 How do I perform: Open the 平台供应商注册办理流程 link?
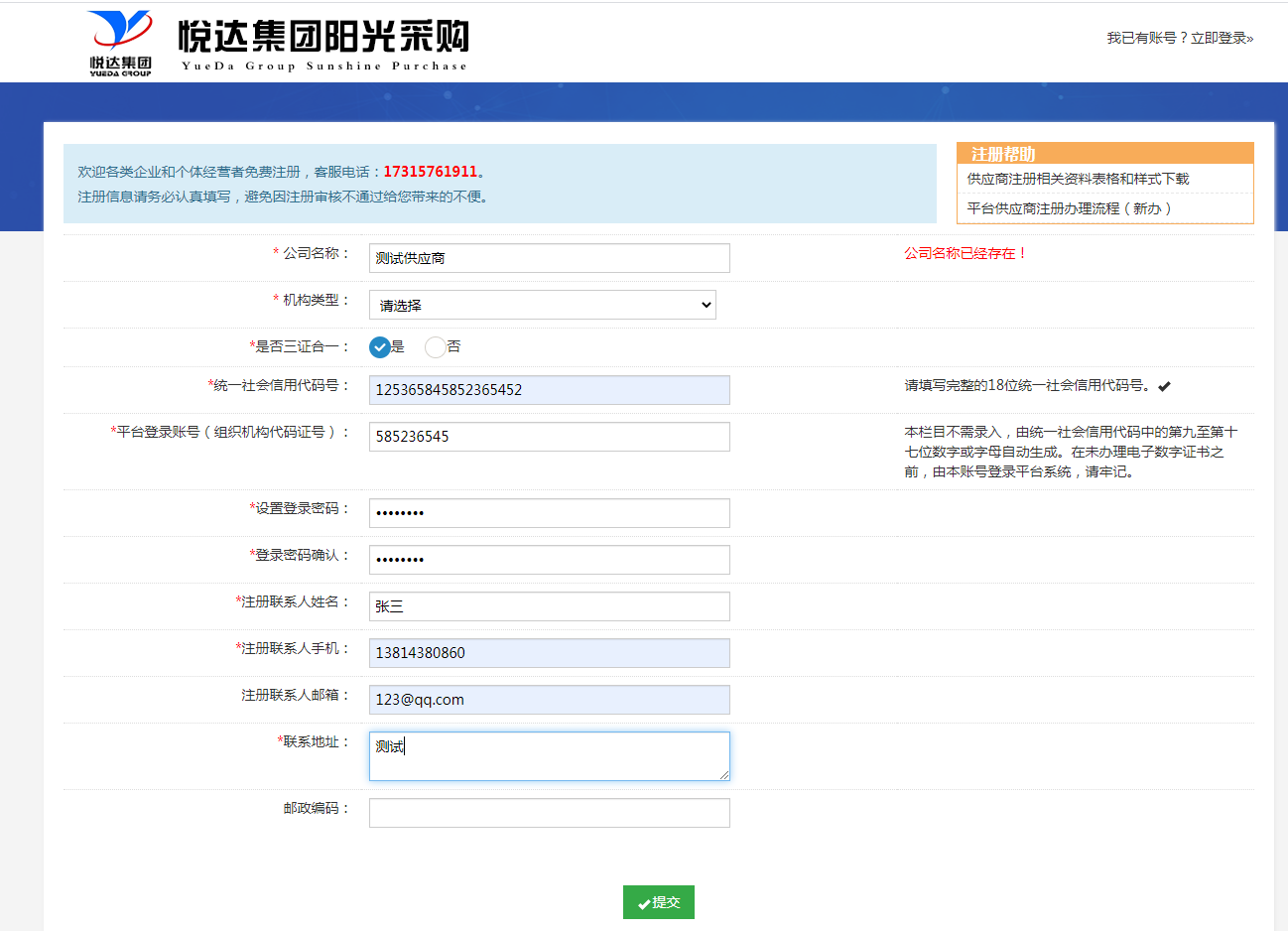(x=1070, y=208)
